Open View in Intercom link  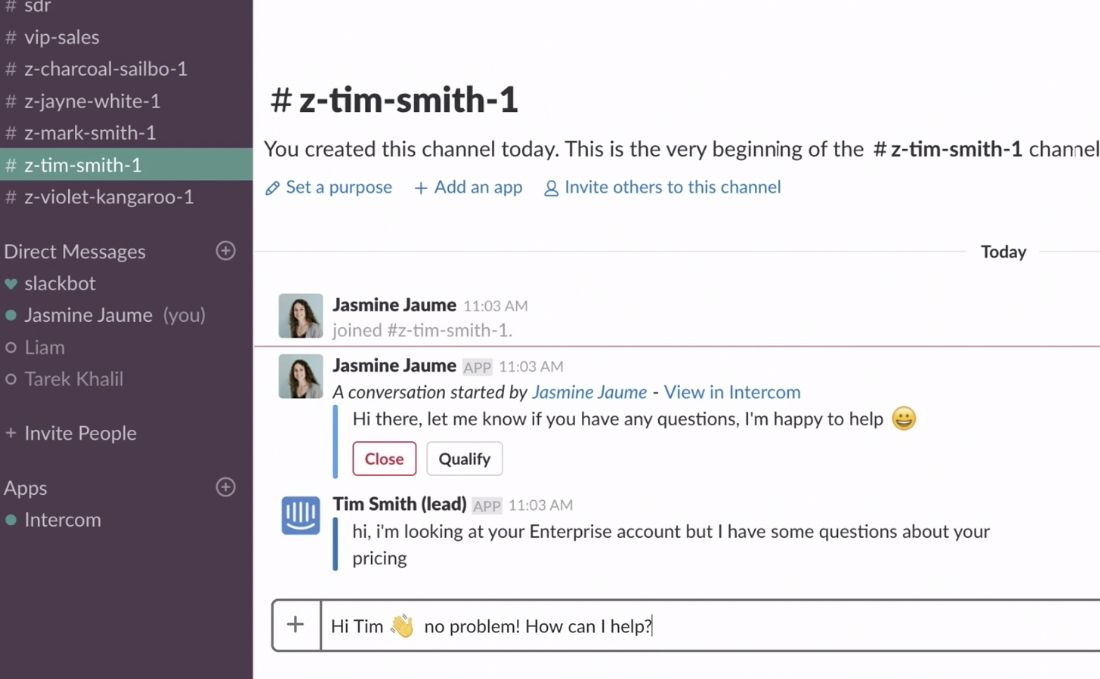pyautogui.click(x=732, y=392)
